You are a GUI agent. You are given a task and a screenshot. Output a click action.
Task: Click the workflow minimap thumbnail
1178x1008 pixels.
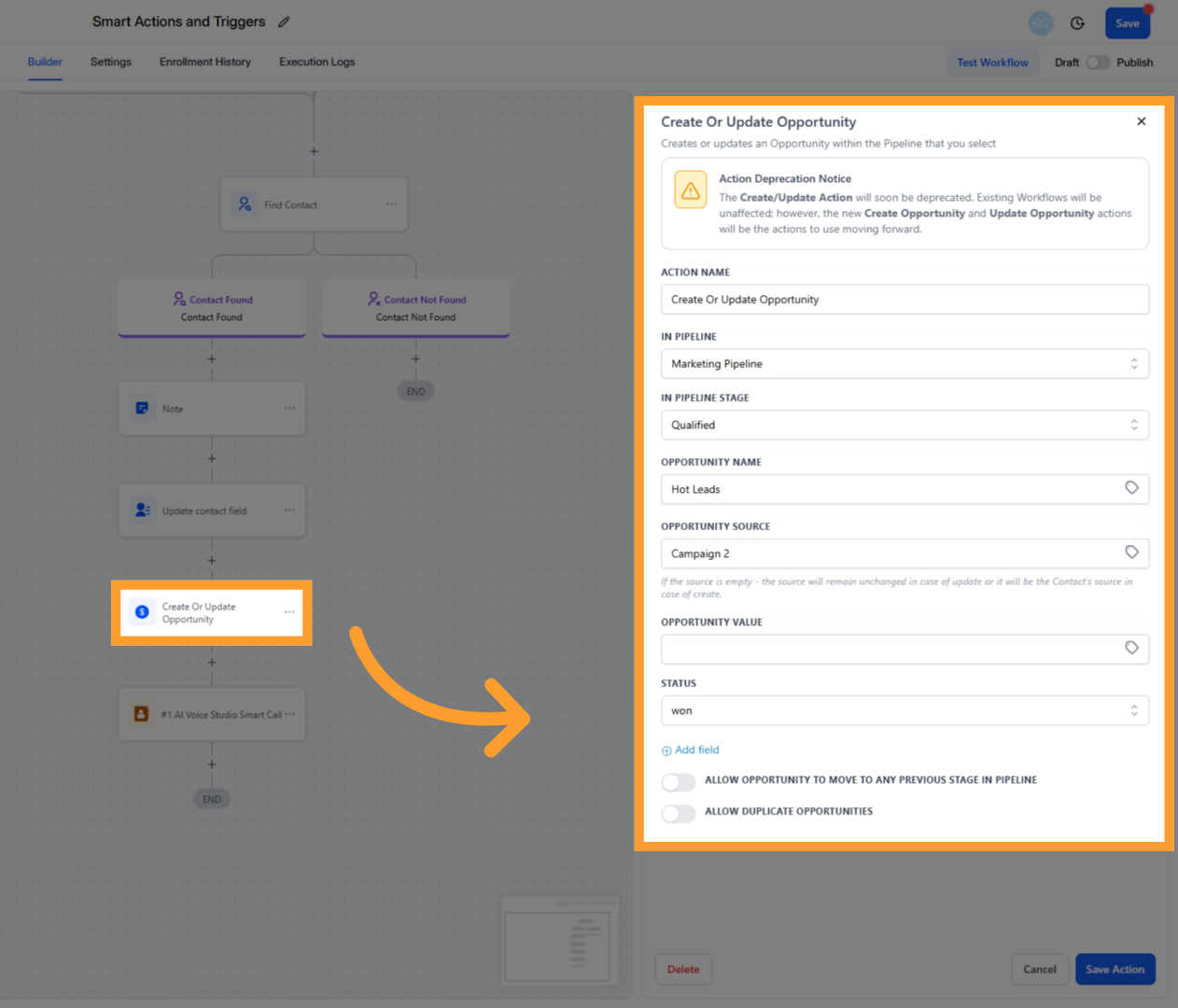(x=560, y=941)
